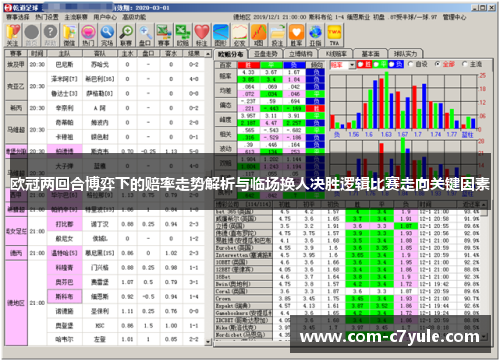Switch to the 欧赔分布 tab
The width and height of the screenshot is (500, 362).
point(230,54)
